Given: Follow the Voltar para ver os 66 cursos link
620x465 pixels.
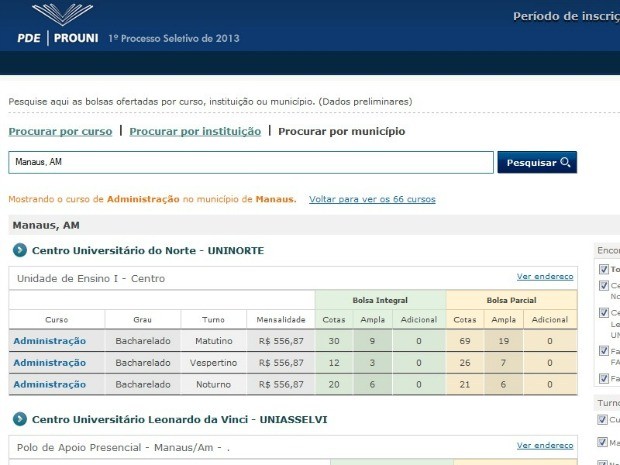Looking at the screenshot, I should click(x=372, y=199).
